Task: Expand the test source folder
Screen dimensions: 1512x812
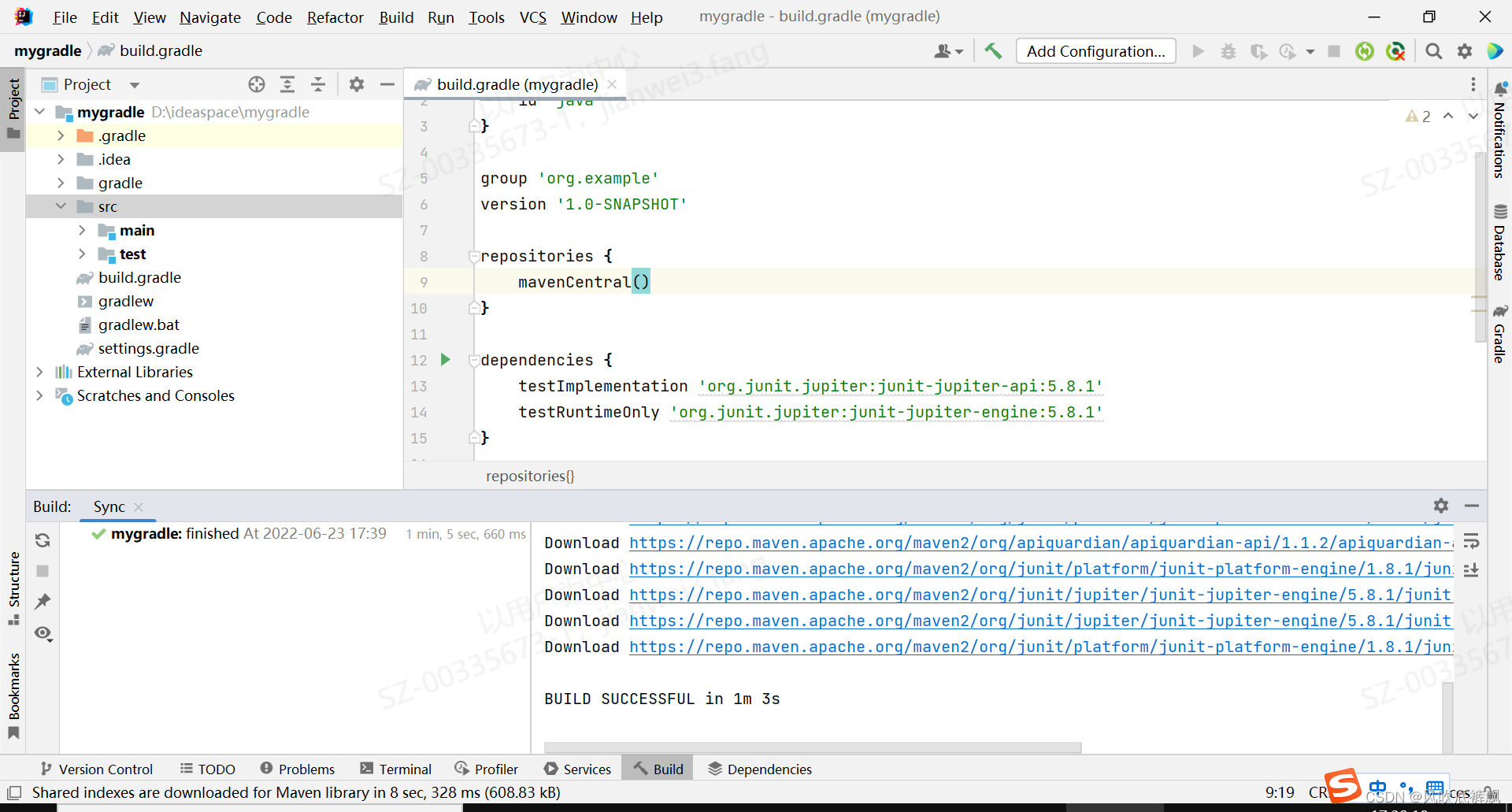Action: (82, 254)
